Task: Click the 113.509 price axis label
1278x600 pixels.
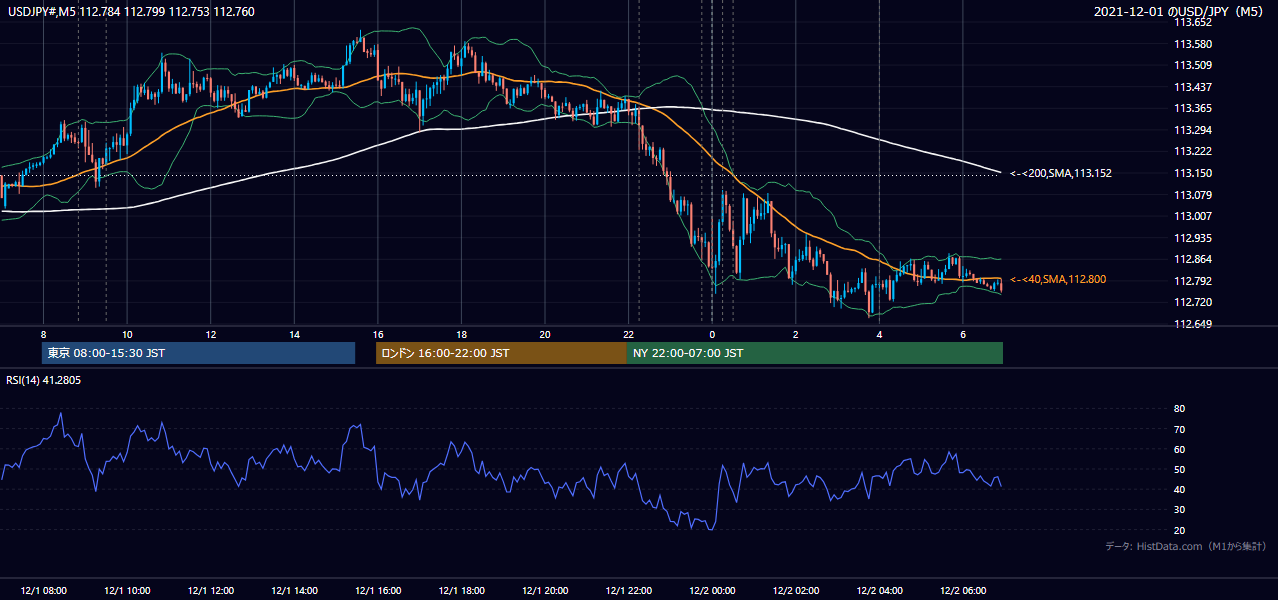Action: (1192, 65)
